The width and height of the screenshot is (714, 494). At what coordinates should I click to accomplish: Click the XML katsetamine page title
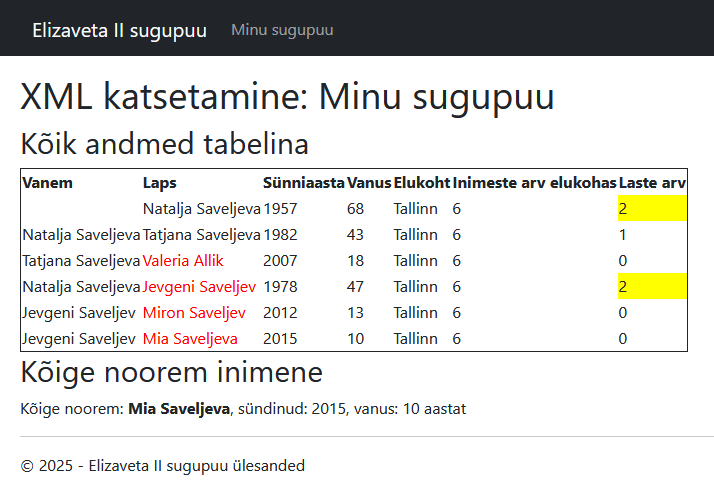tap(287, 97)
